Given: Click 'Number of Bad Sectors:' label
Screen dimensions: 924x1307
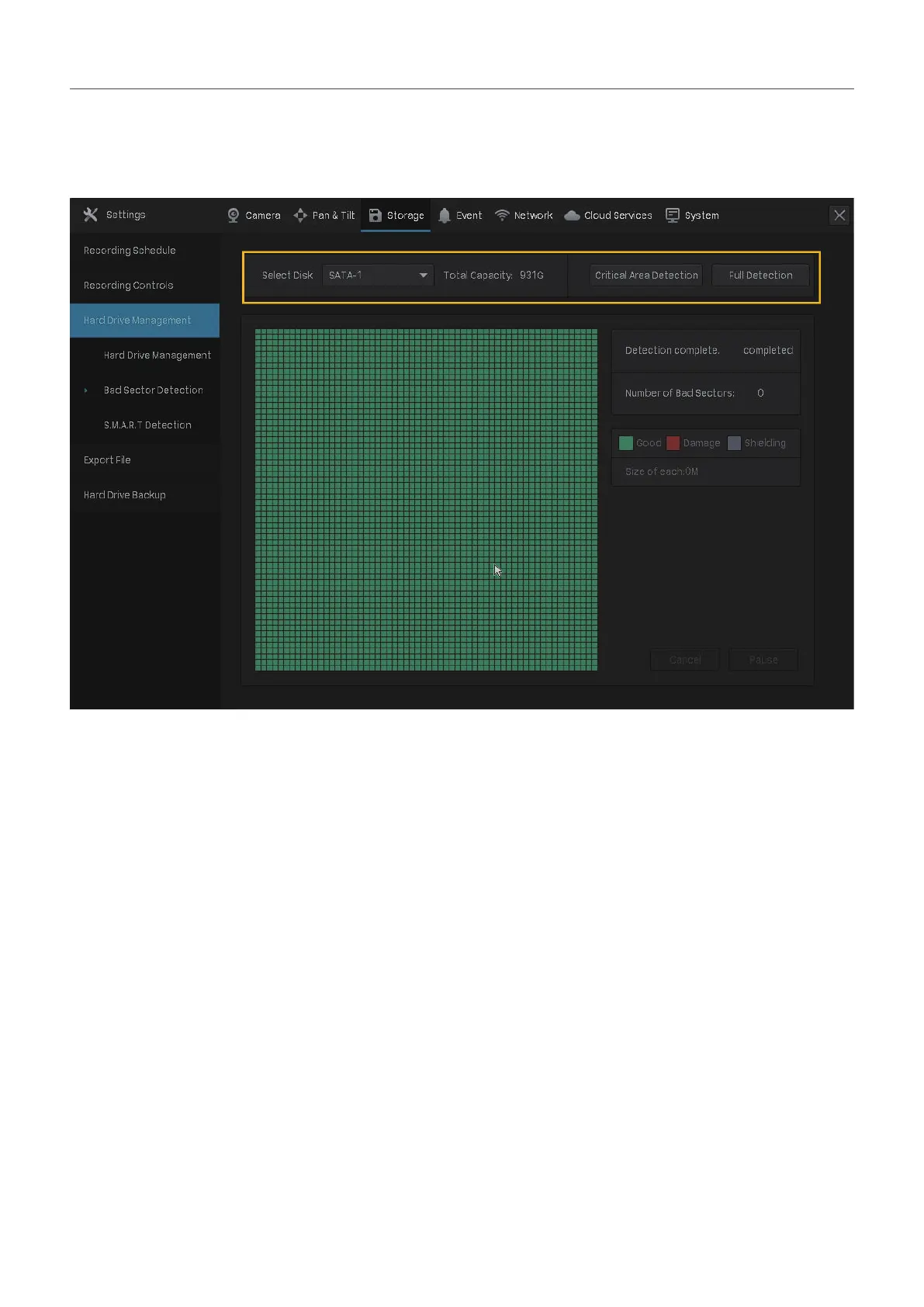Looking at the screenshot, I should pos(680,393).
